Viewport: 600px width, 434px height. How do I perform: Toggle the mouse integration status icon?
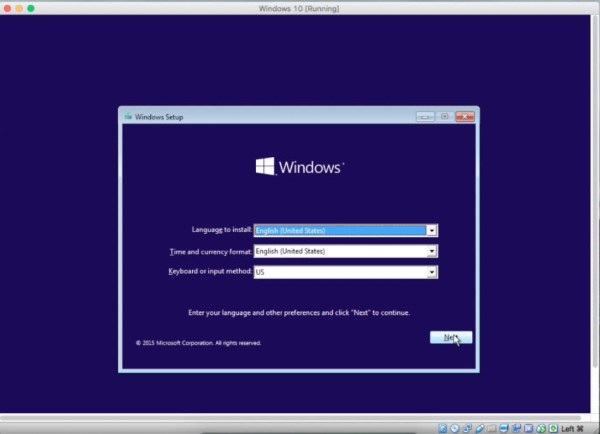coord(541,428)
